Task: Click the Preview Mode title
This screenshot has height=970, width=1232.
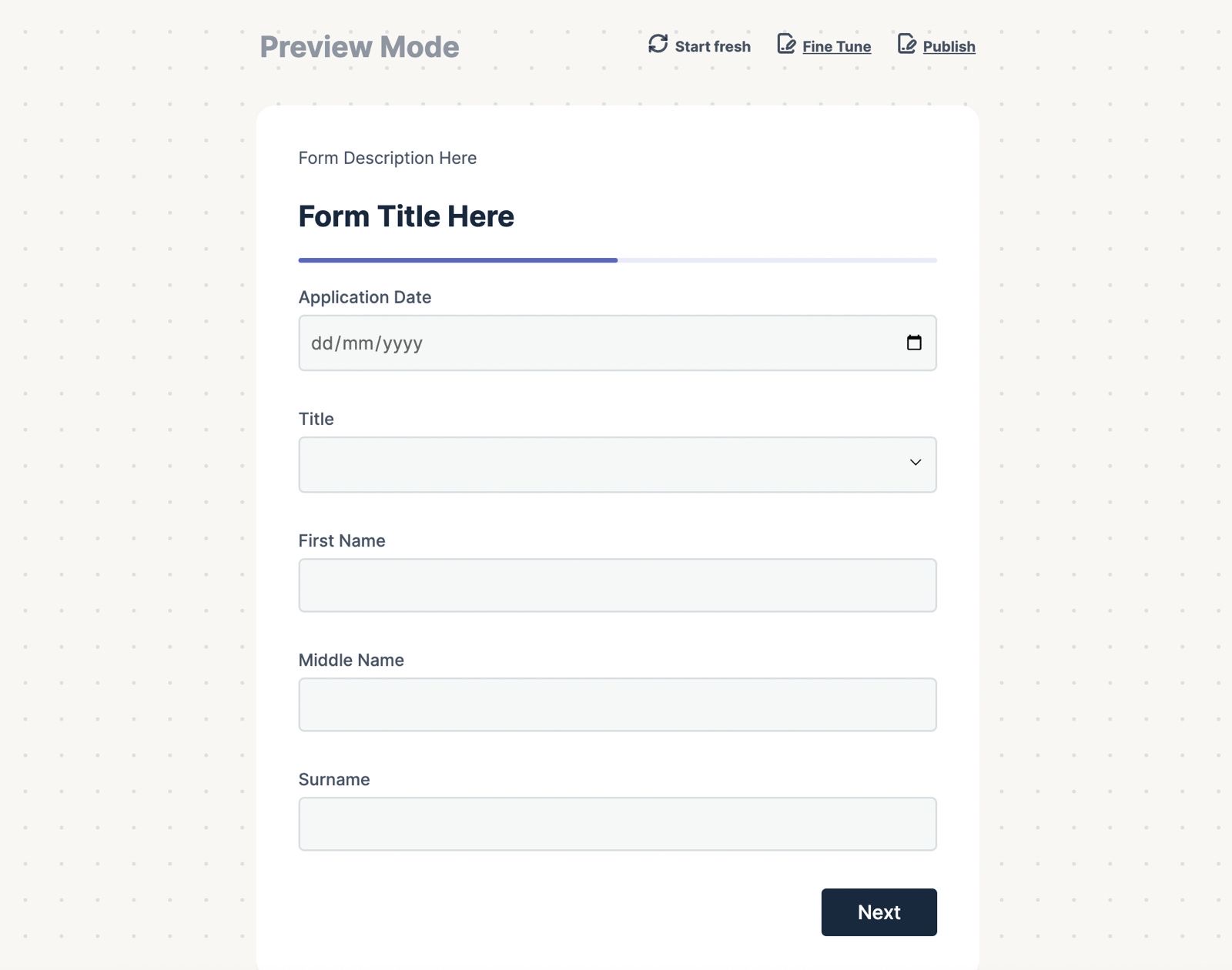Action: 359,47
